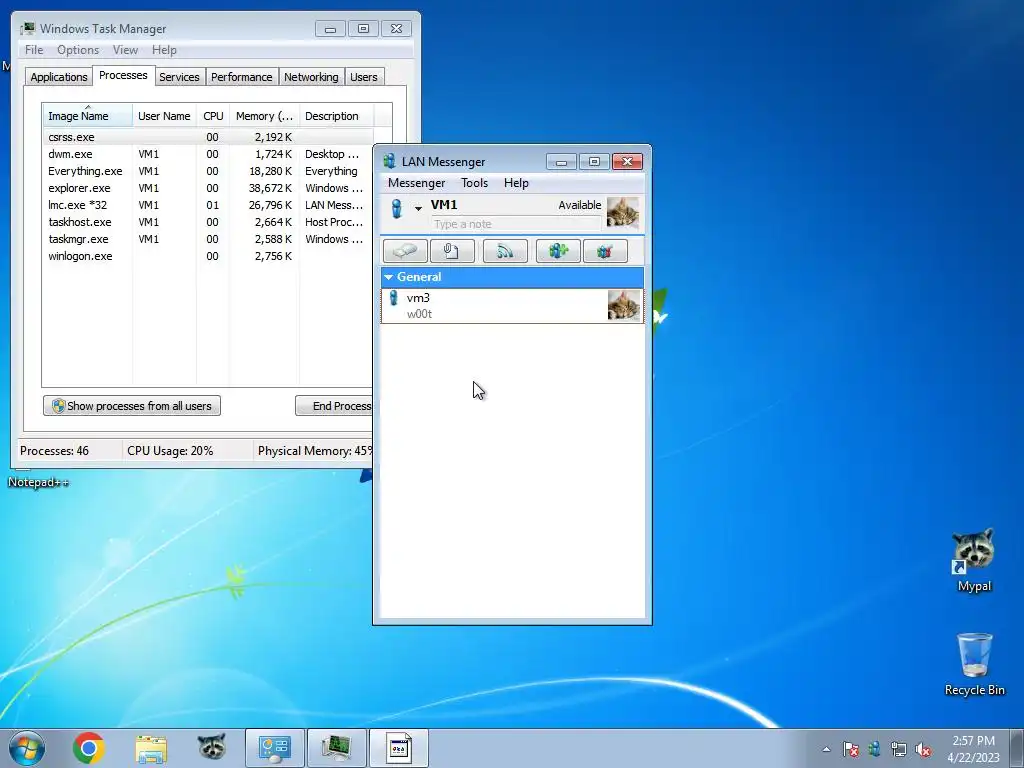Click the Send File paperclip button
The image size is (1024, 768).
pos(452,251)
